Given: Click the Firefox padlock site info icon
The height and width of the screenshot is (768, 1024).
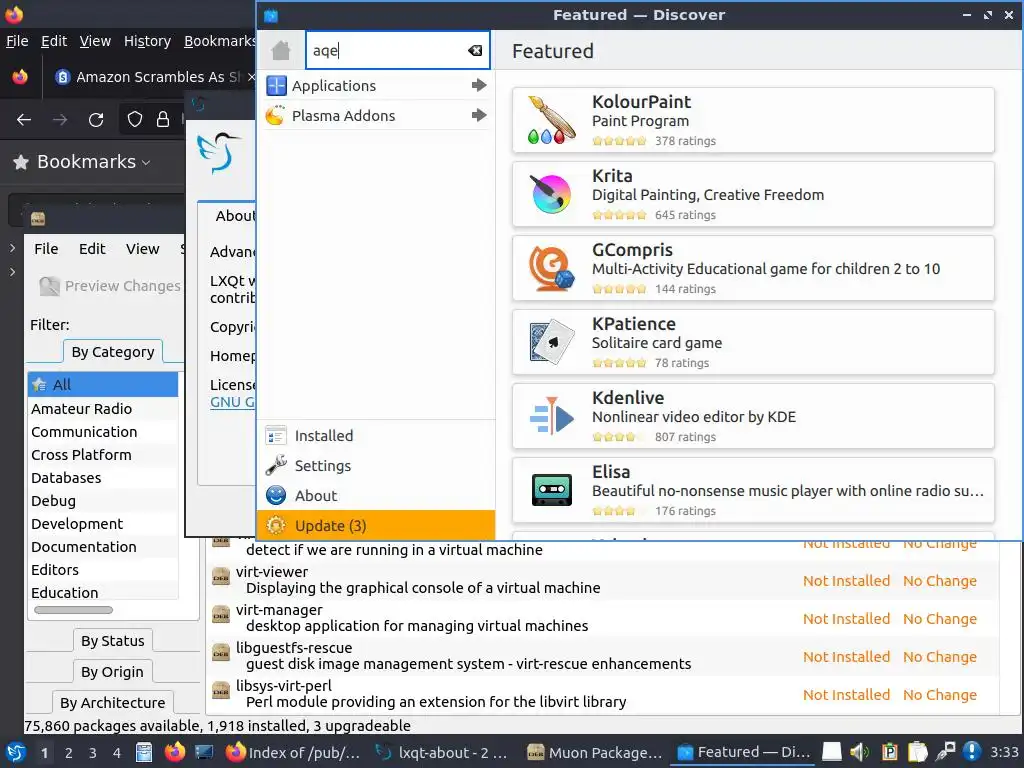Looking at the screenshot, I should (163, 120).
